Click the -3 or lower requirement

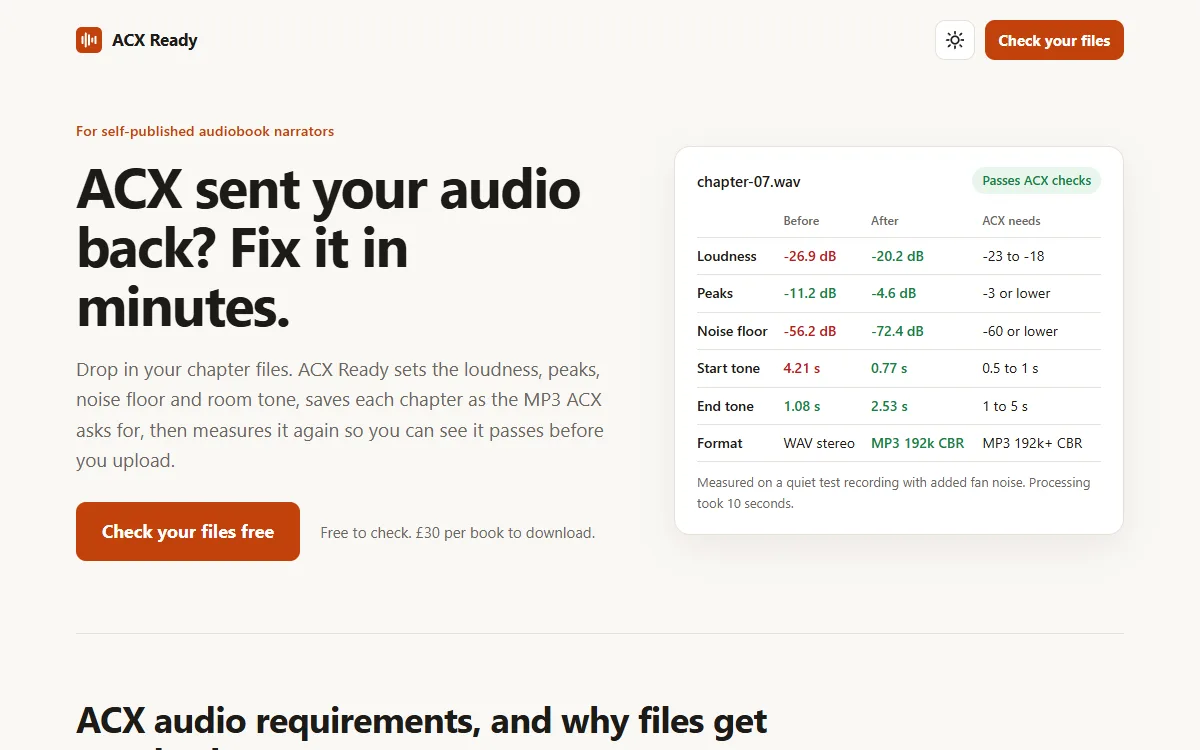tap(1016, 293)
